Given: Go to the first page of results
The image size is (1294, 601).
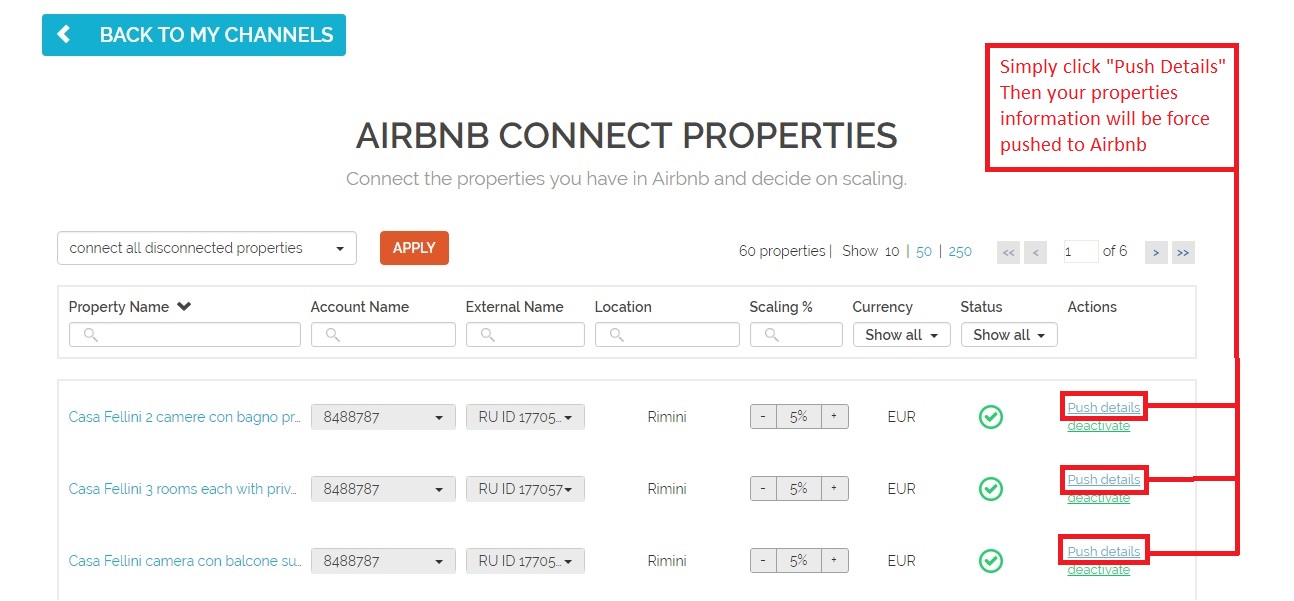Looking at the screenshot, I should (x=1009, y=252).
